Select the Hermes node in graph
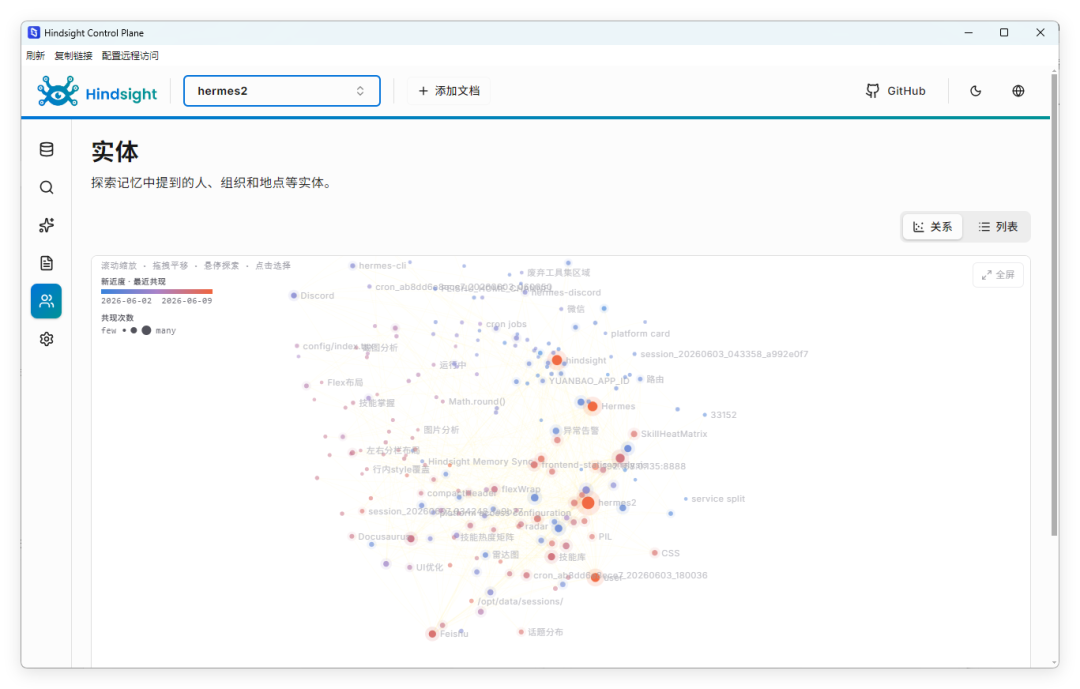The image size is (1080, 689). tap(592, 407)
